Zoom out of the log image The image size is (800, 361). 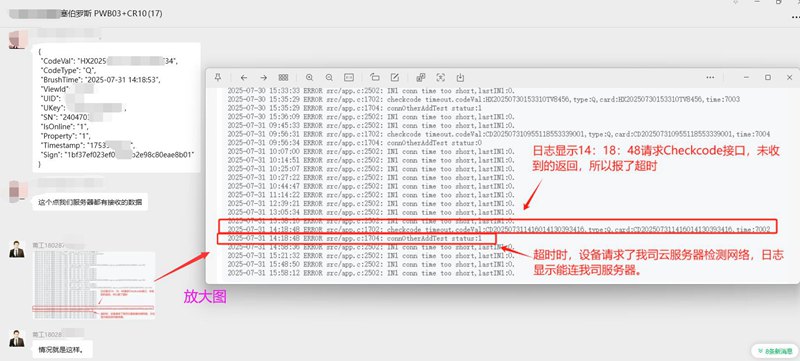coord(329,78)
